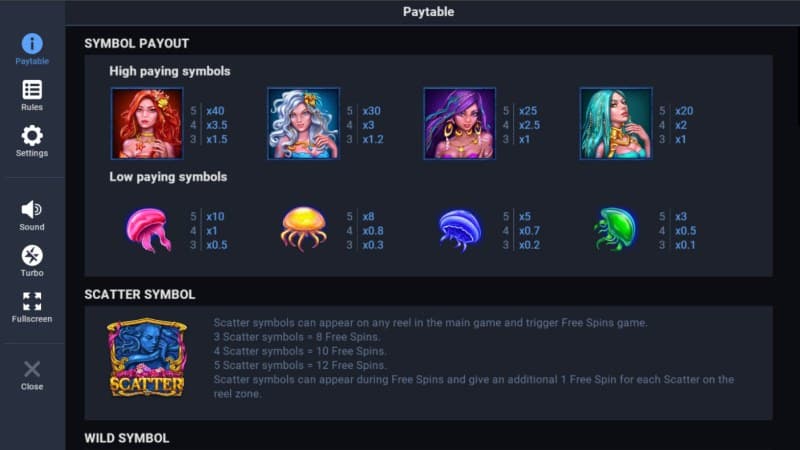Click the Scatter Symbol heading
The height and width of the screenshot is (450, 800).
[140, 294]
